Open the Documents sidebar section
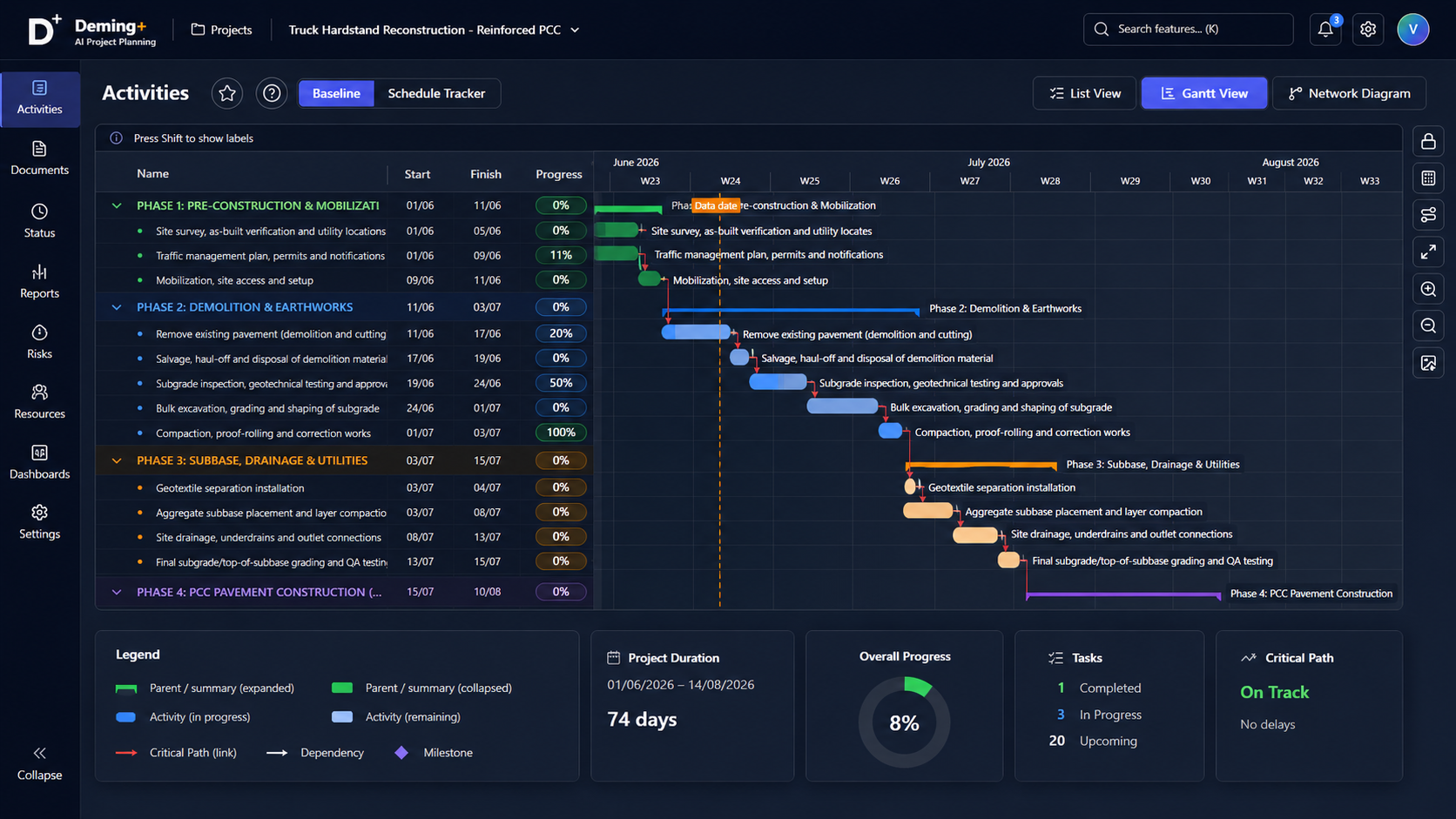 click(x=40, y=159)
